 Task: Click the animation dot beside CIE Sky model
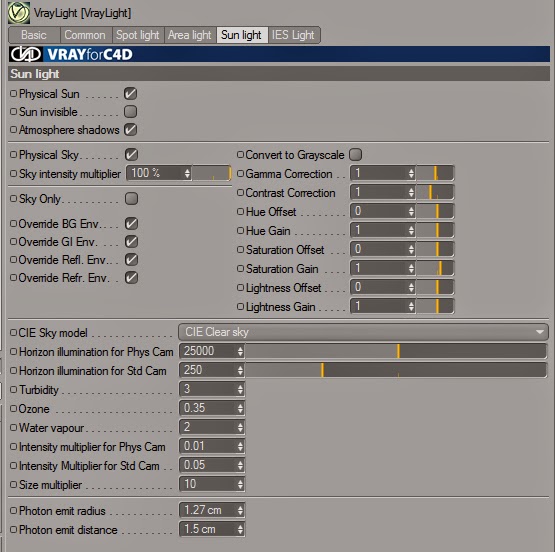click(13, 332)
